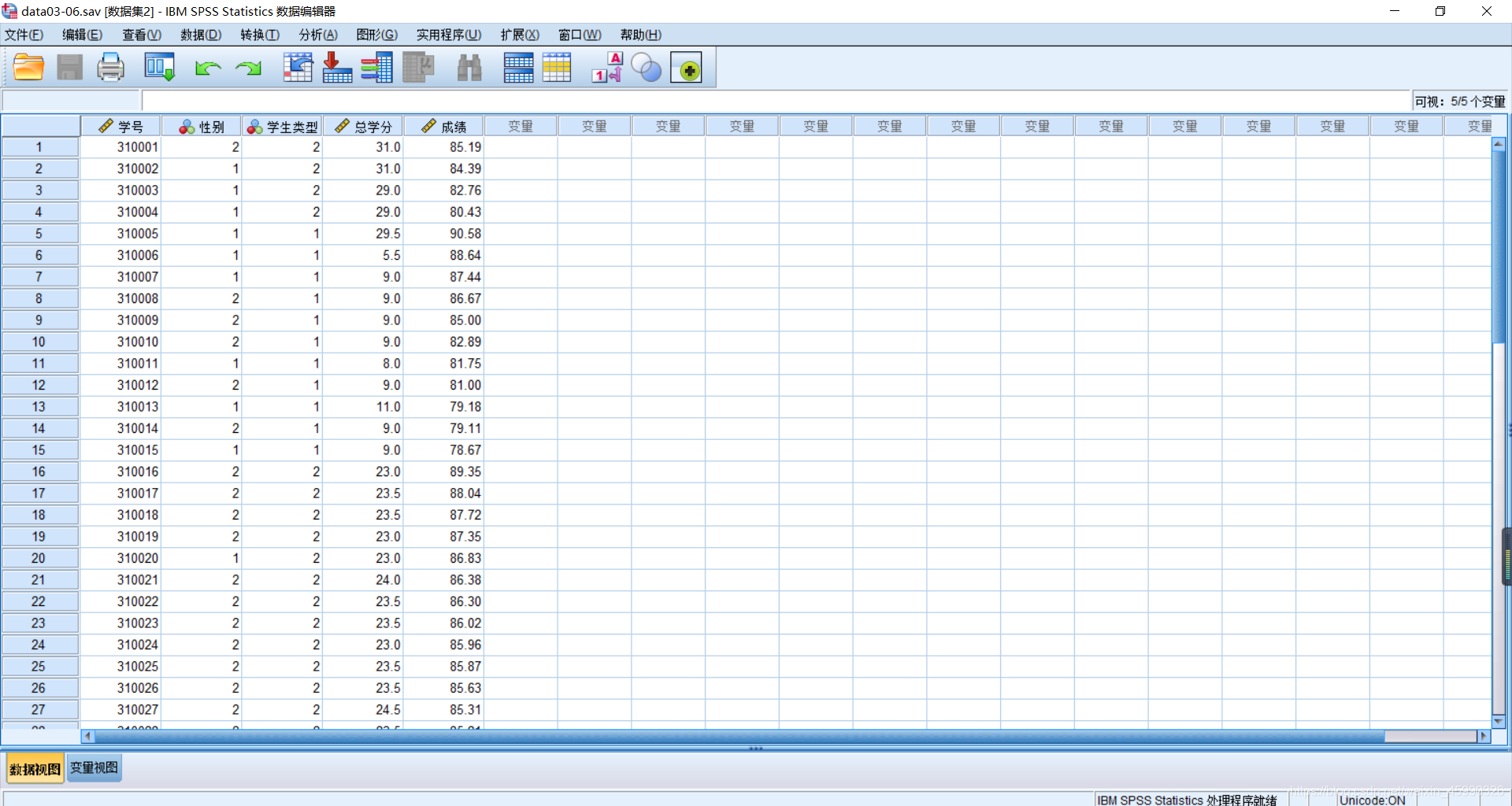Open a data file with folder icon
The width and height of the screenshot is (1512, 806).
[x=28, y=68]
